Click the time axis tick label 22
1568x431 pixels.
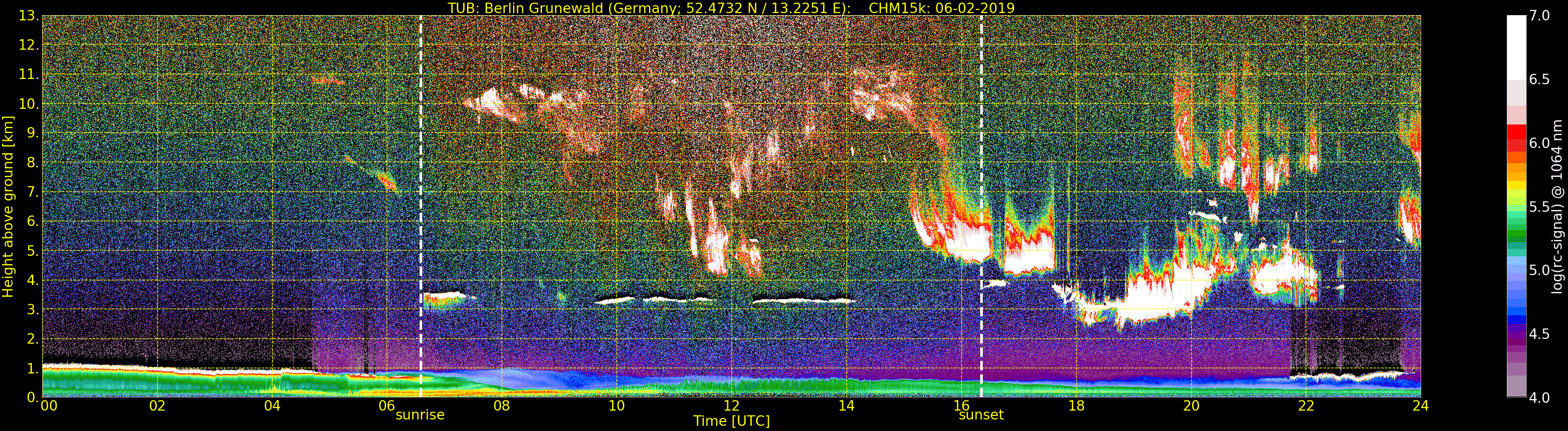tap(1306, 406)
